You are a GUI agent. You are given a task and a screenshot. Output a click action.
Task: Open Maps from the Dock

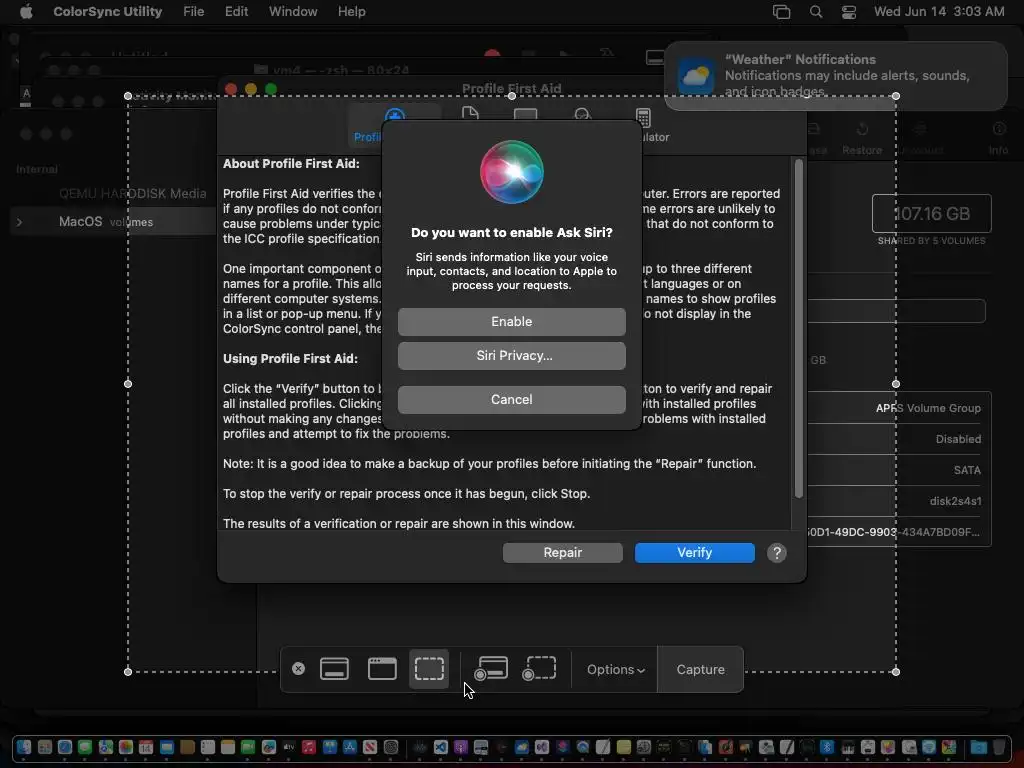[106, 747]
